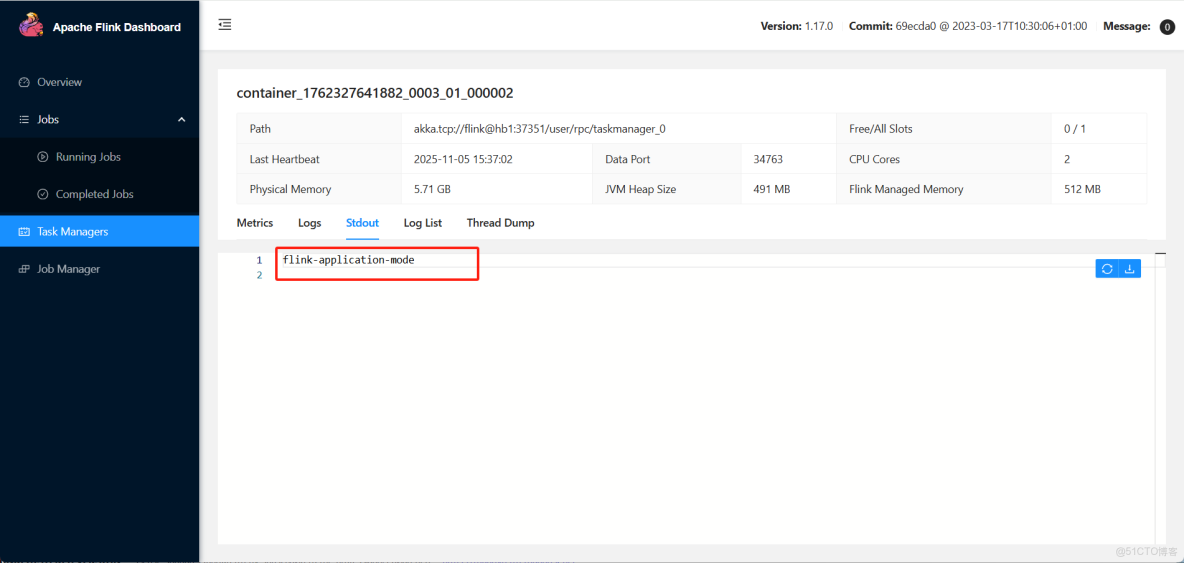The height and width of the screenshot is (563, 1184).
Task: Click the container_1762327641882_0003_01_000002 heading
Action: tap(375, 94)
